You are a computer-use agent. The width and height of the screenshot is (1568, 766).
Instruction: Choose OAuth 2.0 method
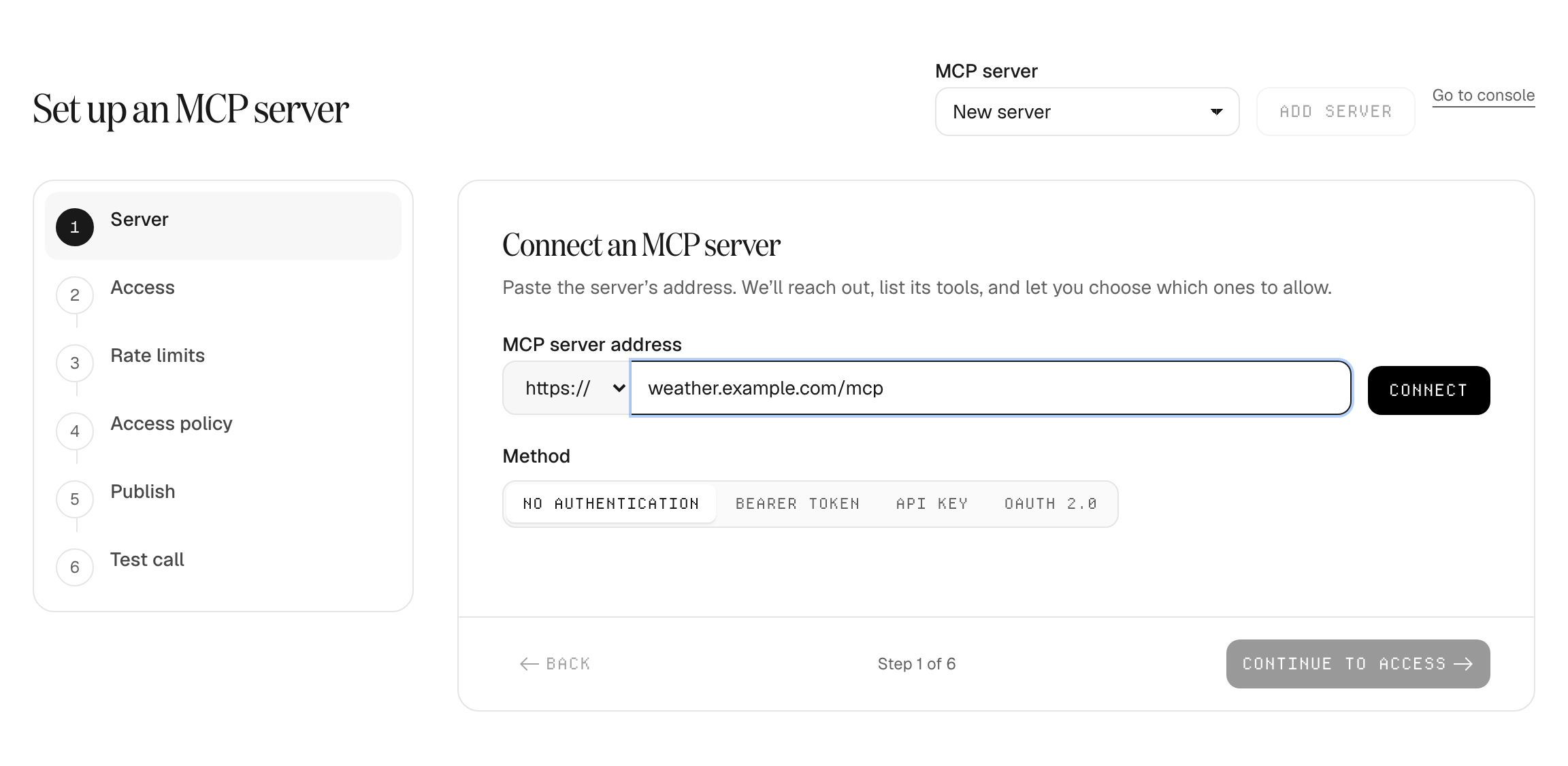click(x=1050, y=504)
